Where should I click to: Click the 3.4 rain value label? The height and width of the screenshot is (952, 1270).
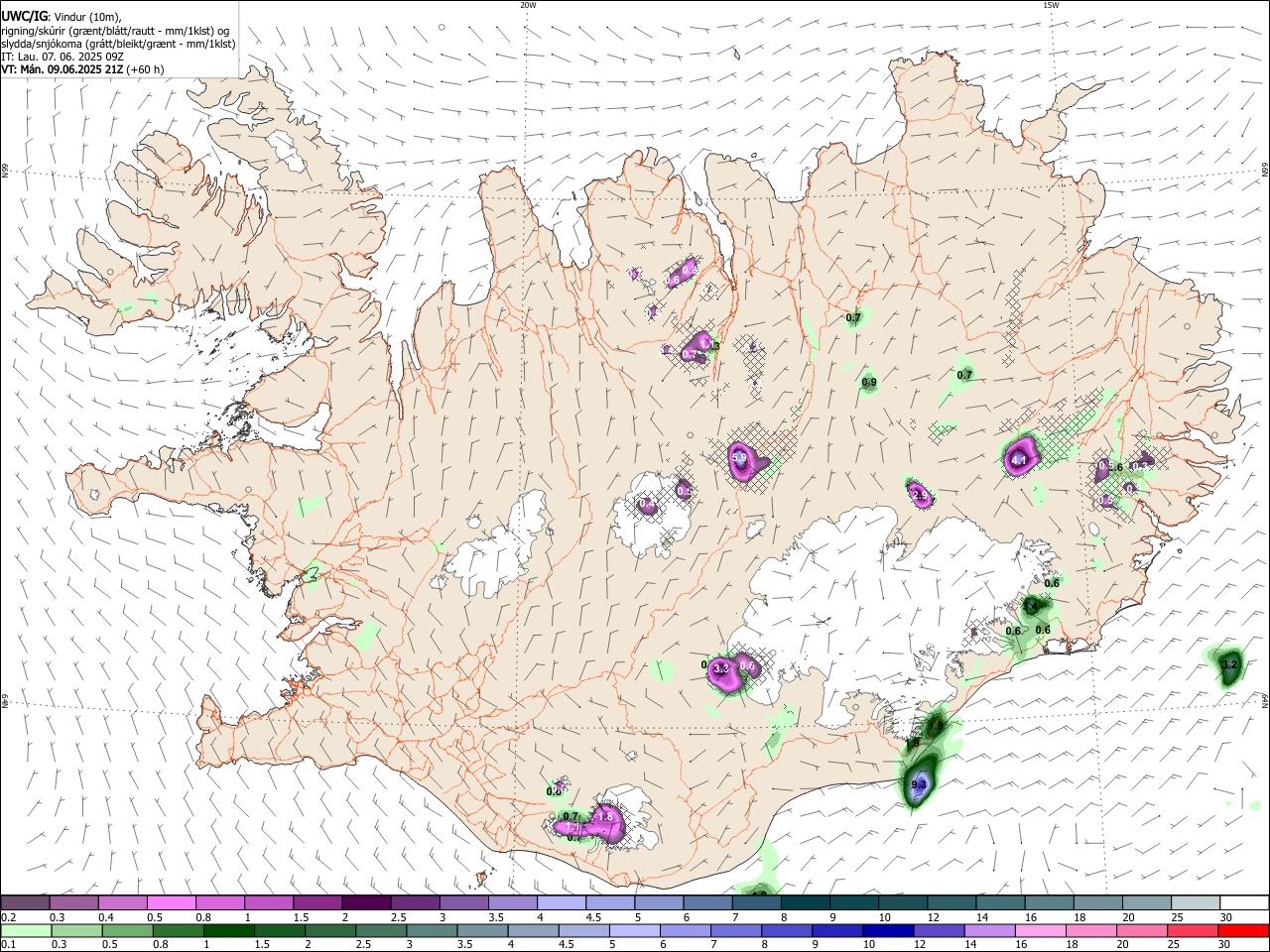tap(1030, 606)
